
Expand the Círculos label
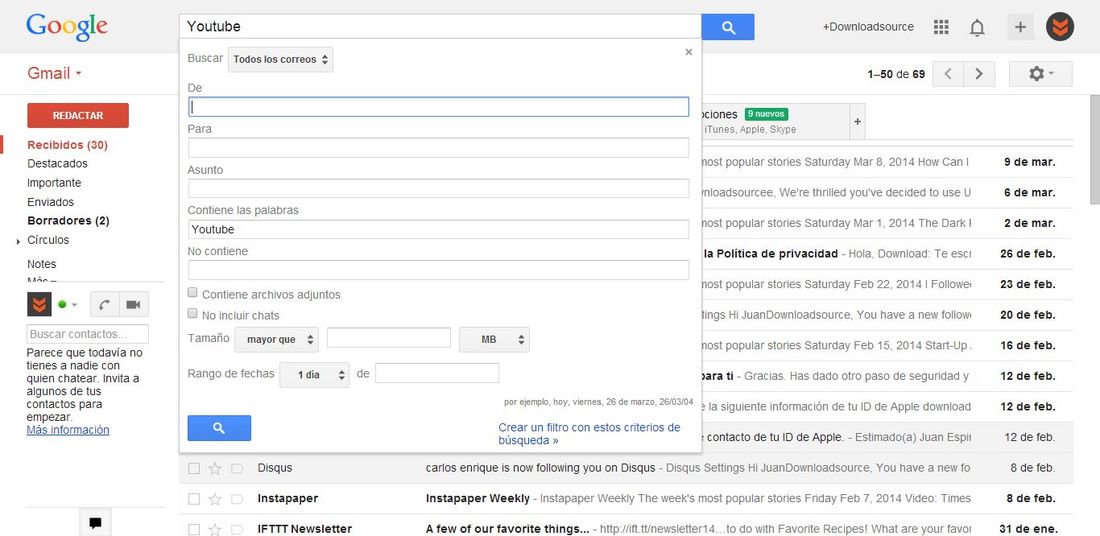(x=18, y=241)
